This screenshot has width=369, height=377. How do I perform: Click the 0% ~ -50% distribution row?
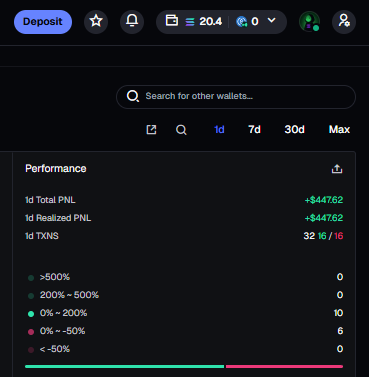coord(184,331)
